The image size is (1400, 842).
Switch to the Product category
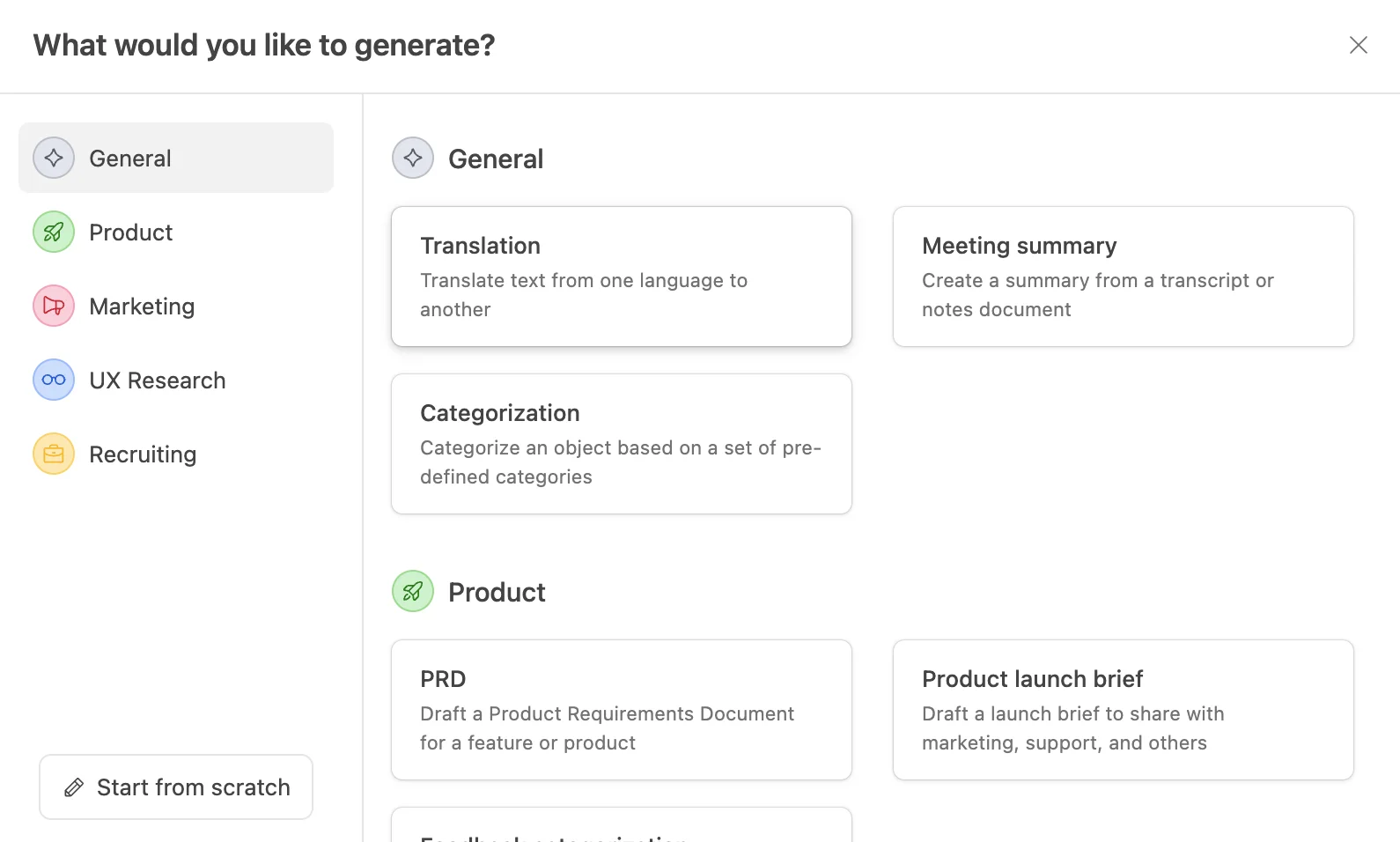point(131,233)
